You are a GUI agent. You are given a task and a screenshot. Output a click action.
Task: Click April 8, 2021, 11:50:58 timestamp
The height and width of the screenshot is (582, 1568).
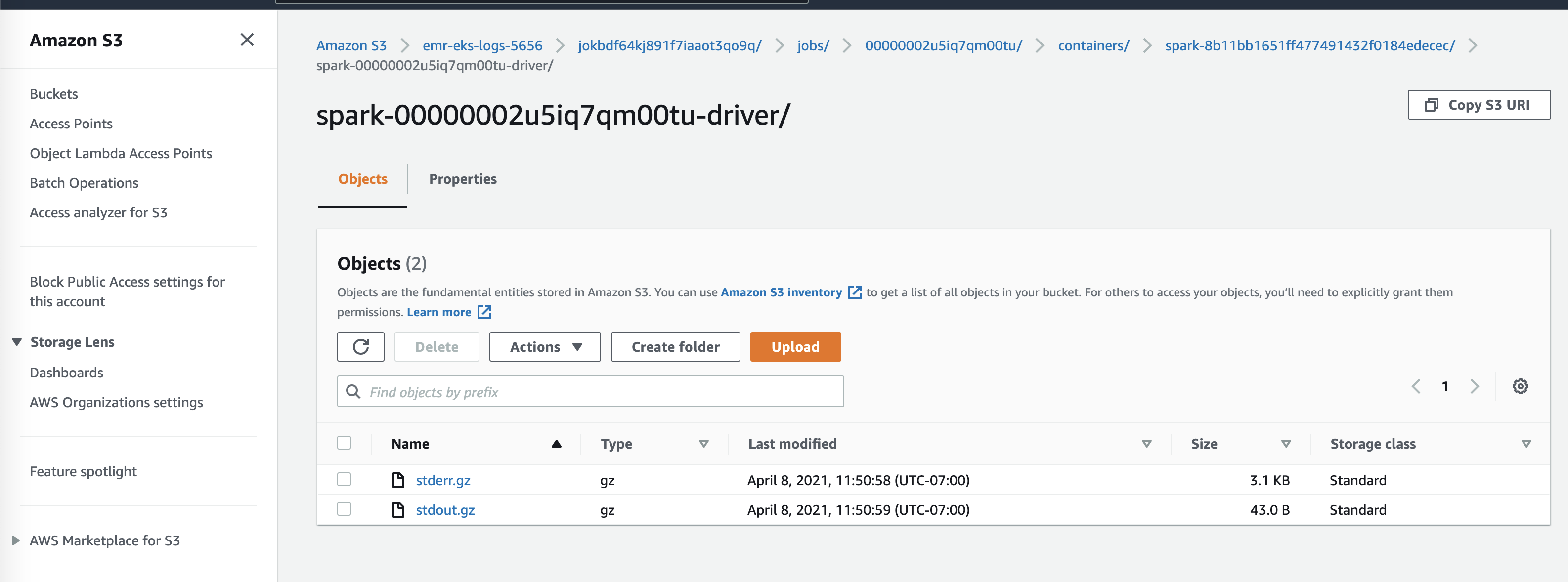858,480
